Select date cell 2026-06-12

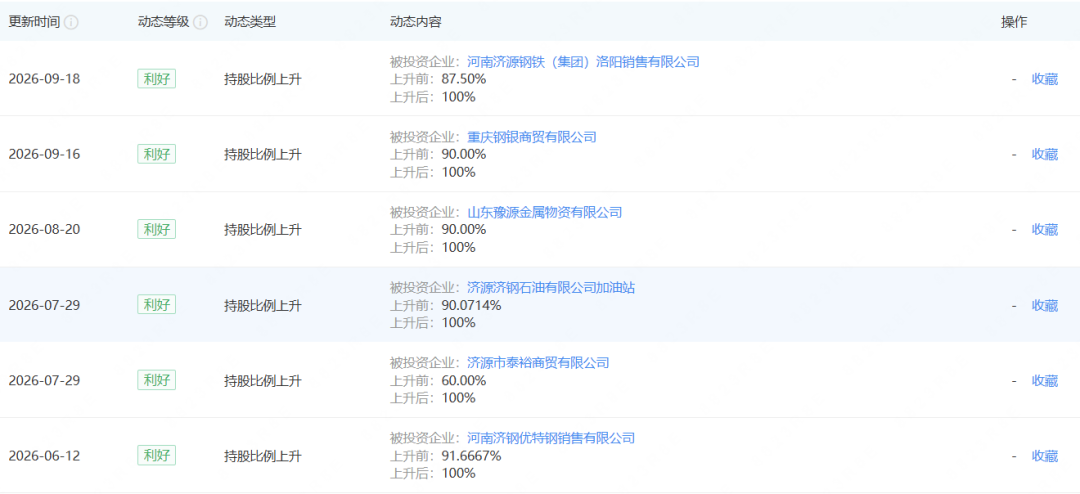(44, 455)
